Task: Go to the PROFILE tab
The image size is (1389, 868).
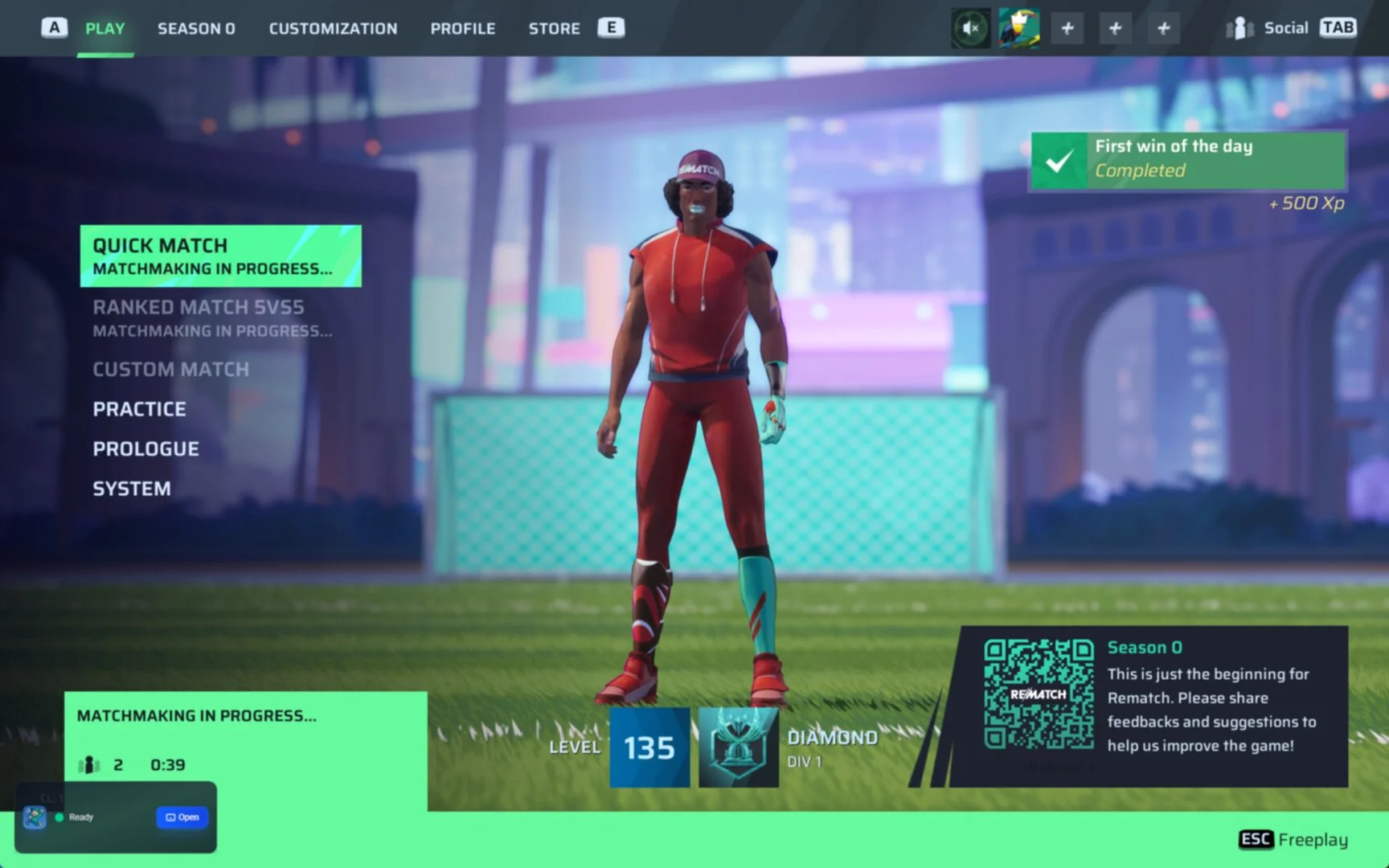Action: click(x=463, y=29)
